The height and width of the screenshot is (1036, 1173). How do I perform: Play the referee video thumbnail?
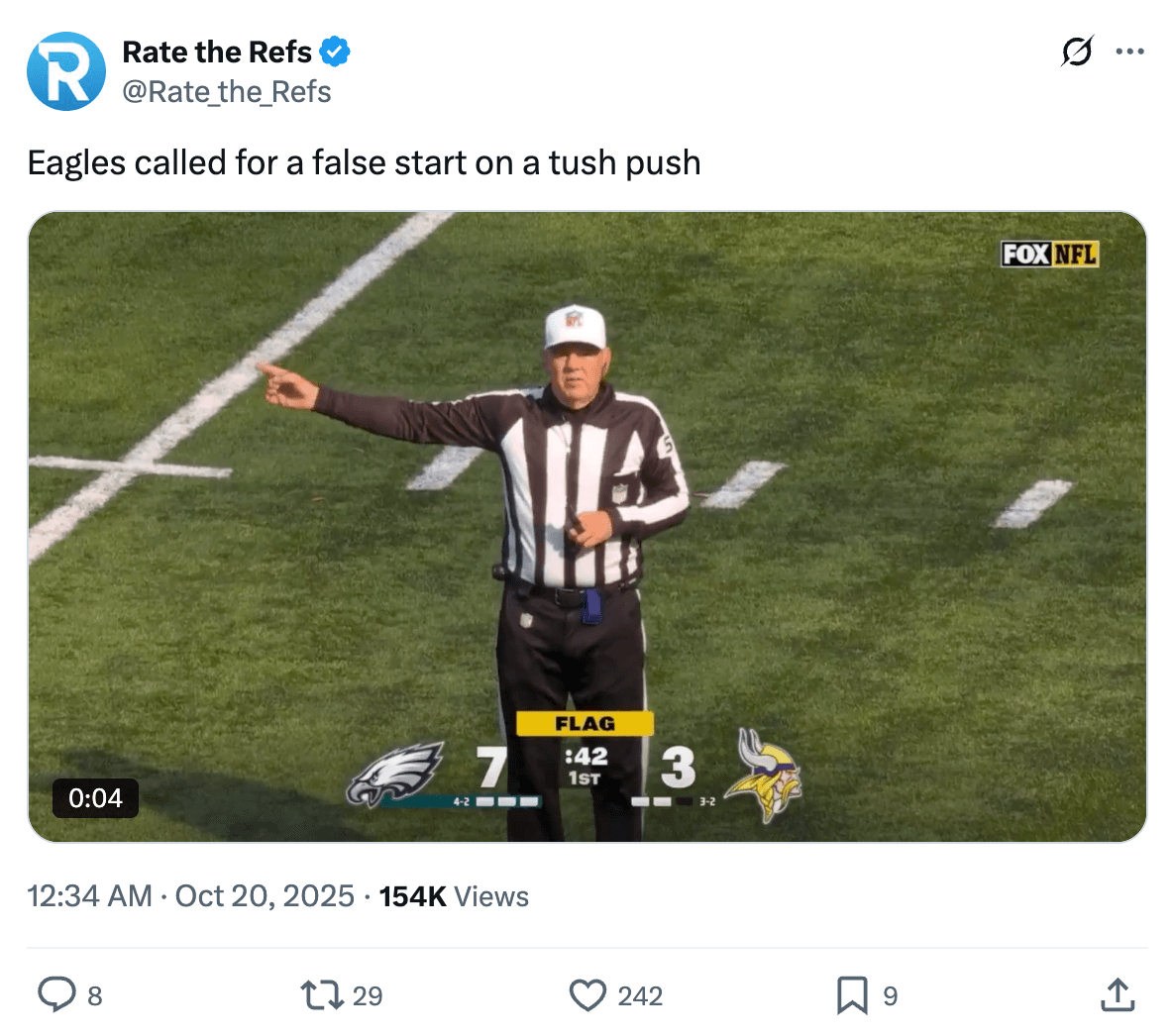click(586, 526)
